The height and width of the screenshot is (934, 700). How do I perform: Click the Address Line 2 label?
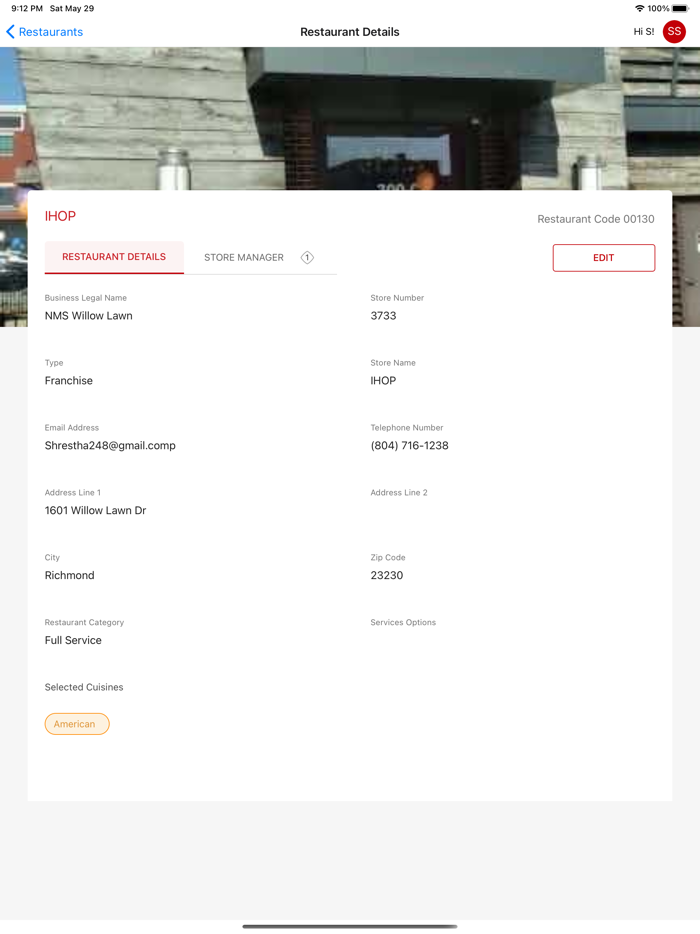tap(399, 493)
